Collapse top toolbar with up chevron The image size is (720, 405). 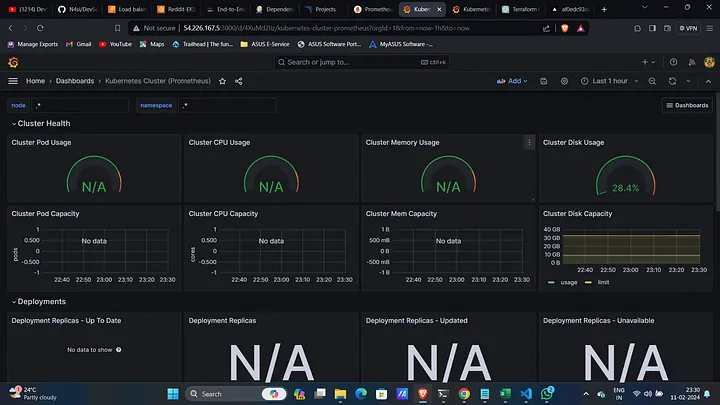(708, 81)
